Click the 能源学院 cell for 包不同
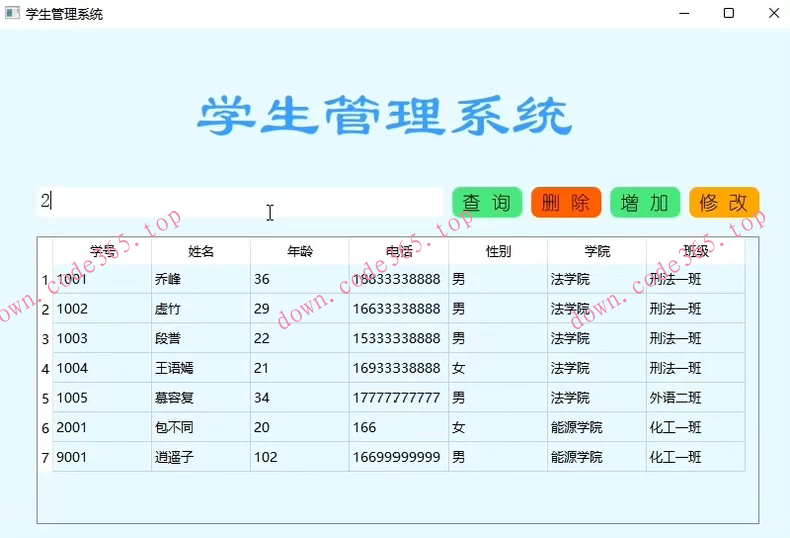The height and width of the screenshot is (538, 790). tap(597, 428)
